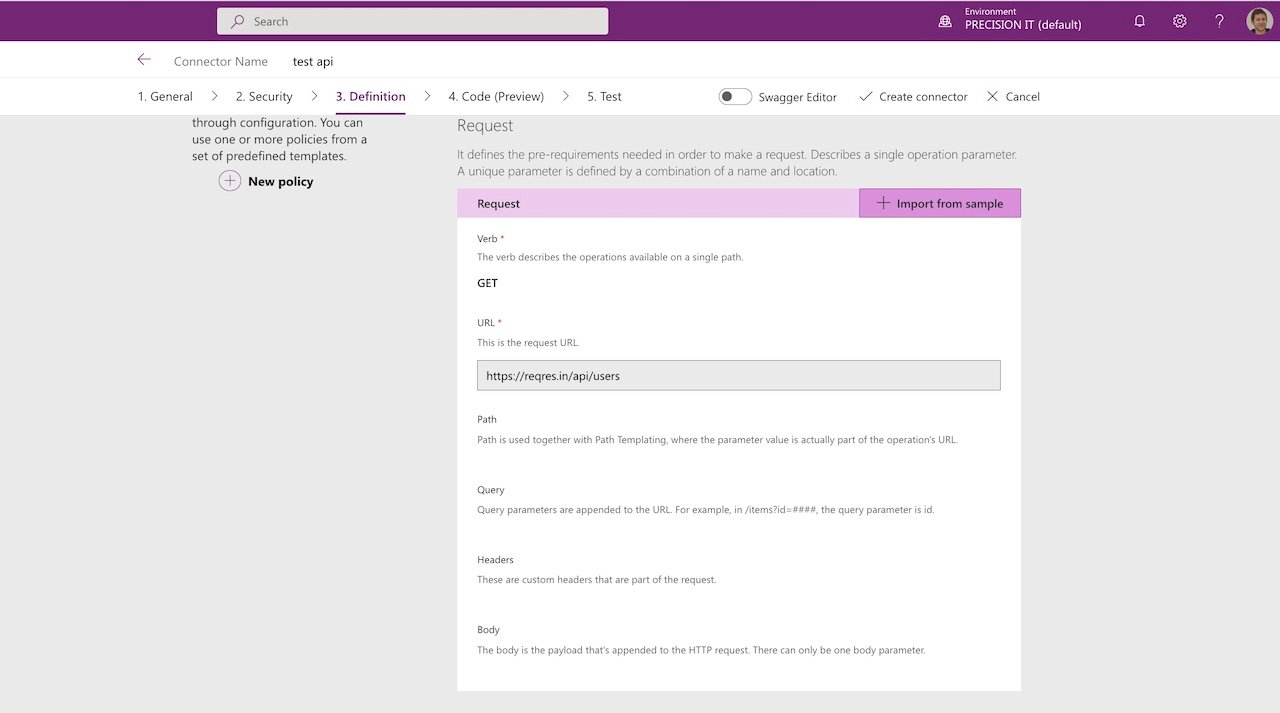Click the New policy link
This screenshot has height=713, width=1280.
[281, 182]
